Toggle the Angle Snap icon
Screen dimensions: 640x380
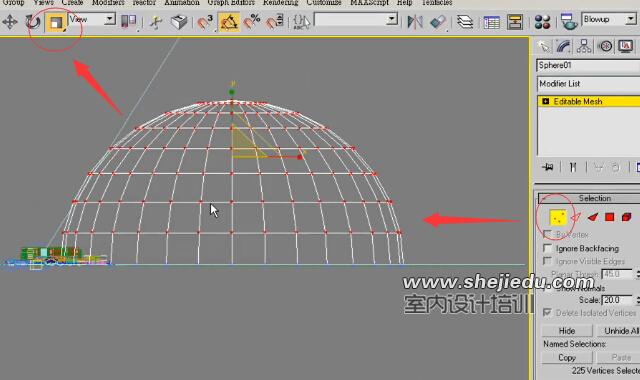[229, 22]
